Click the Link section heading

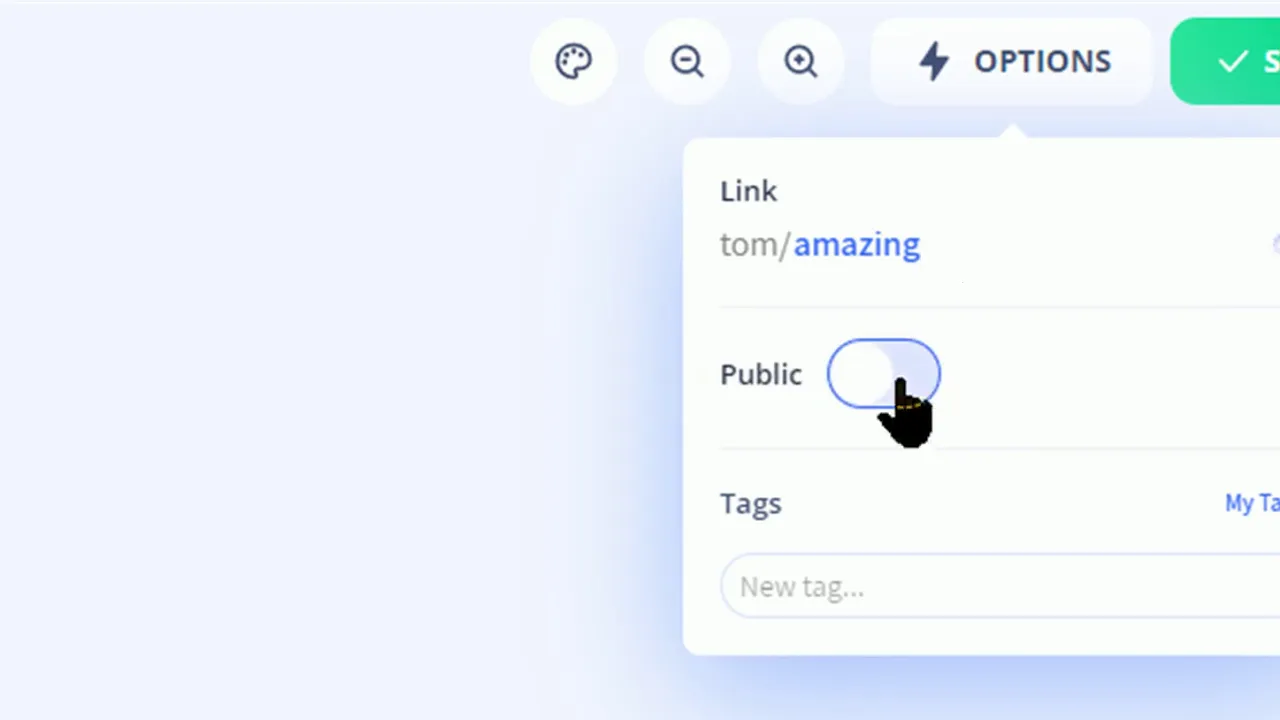pos(748,191)
